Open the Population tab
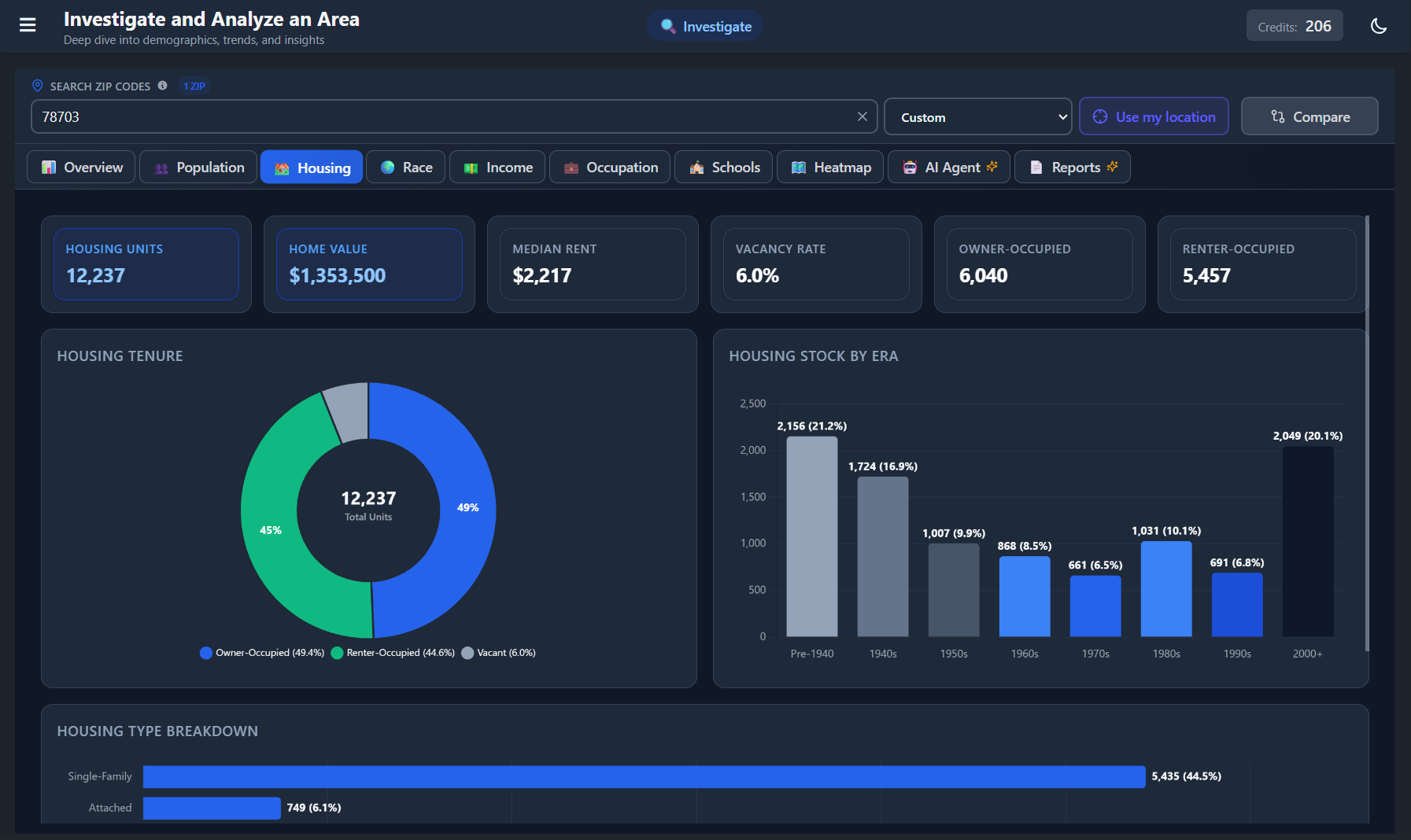1411x840 pixels. (198, 168)
